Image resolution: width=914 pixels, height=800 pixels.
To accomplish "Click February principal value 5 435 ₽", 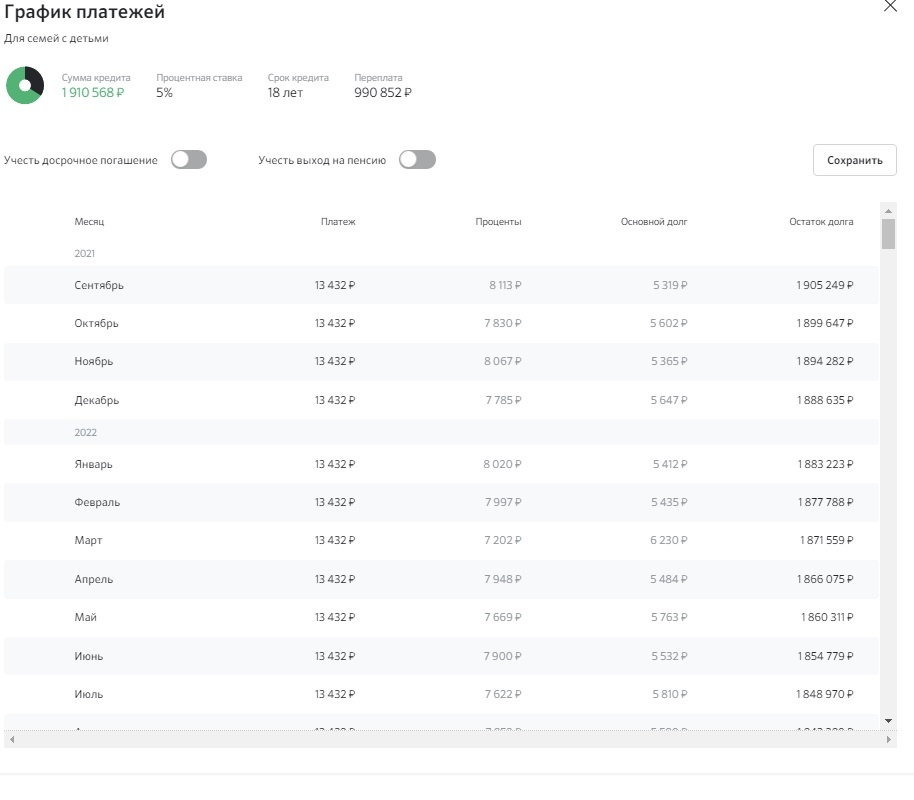I will pos(669,502).
